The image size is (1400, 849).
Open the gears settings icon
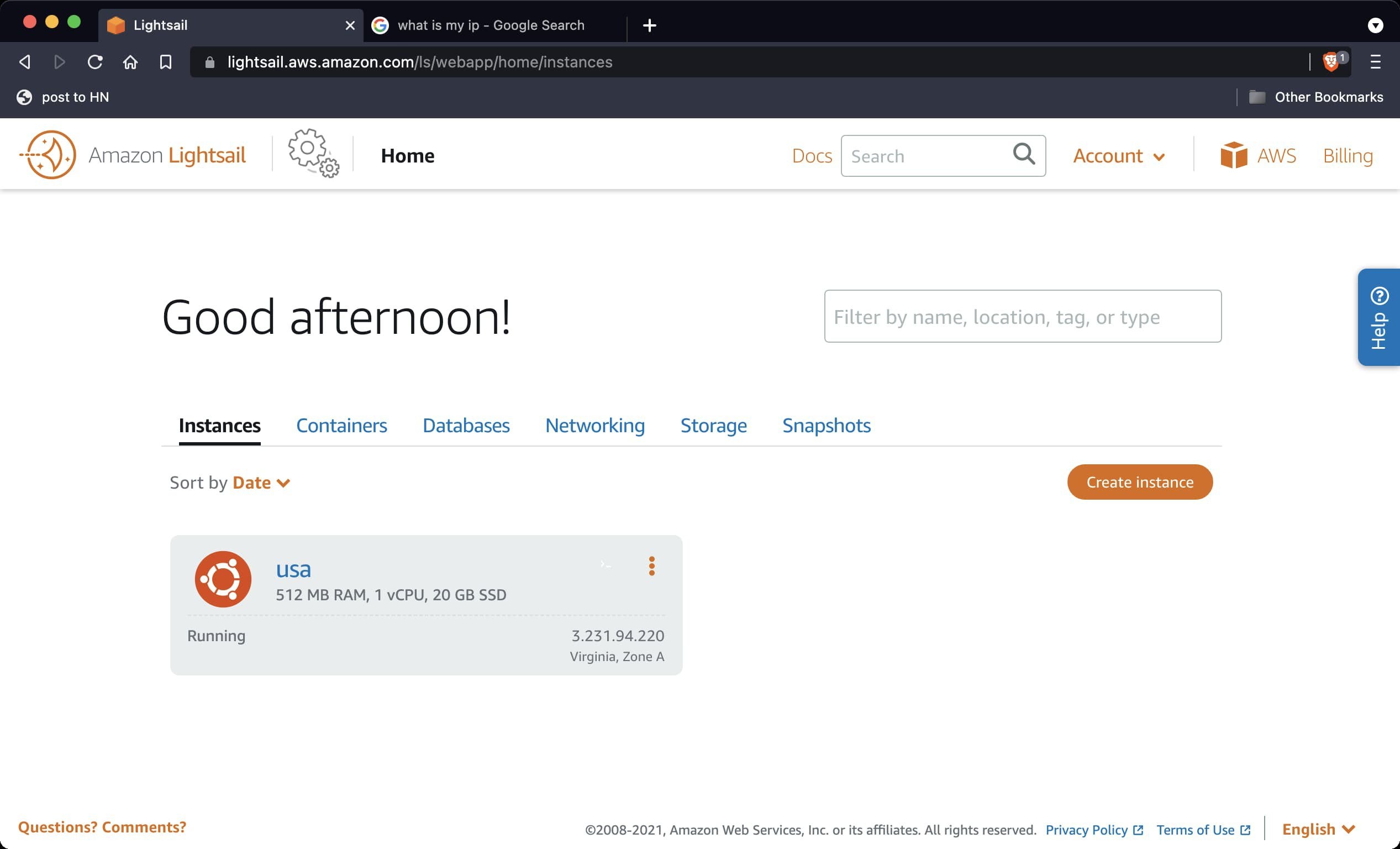[313, 154]
